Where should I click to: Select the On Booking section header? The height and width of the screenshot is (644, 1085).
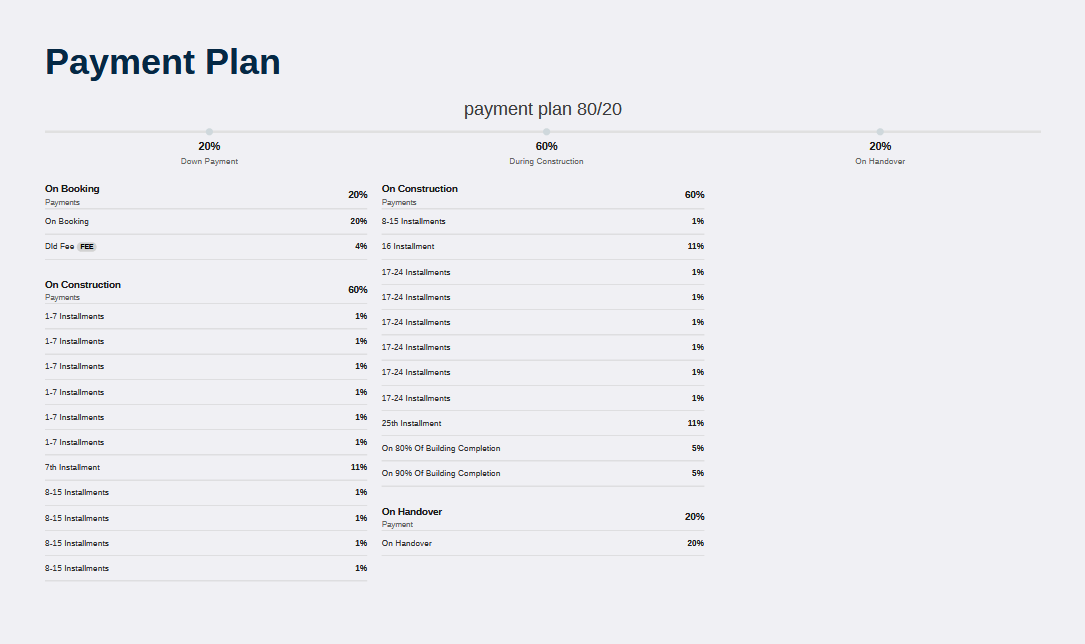point(206,194)
